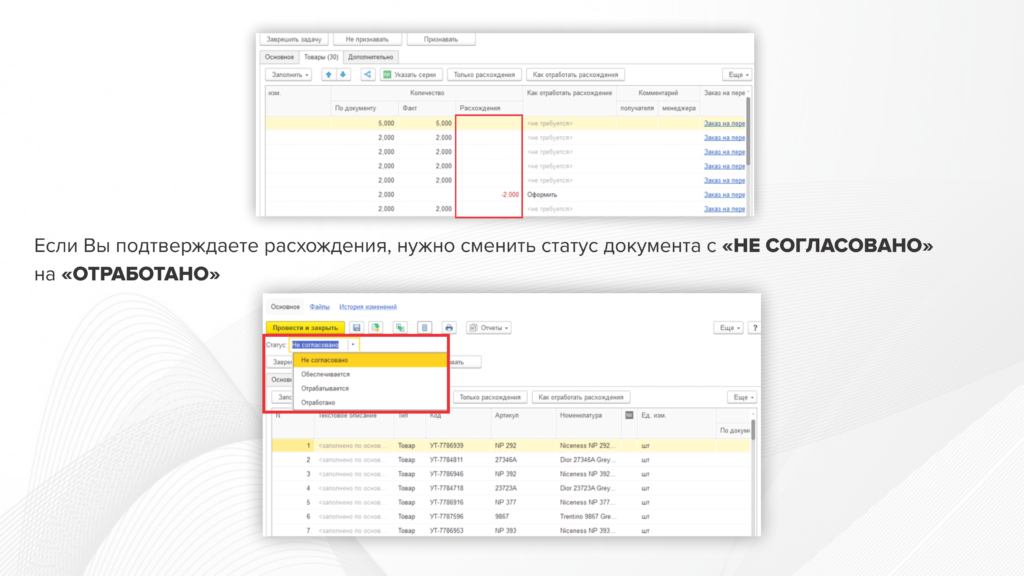Image resolution: width=1024 pixels, height=576 pixels.
Task: Click 'Как отработать расхождения' in lower screenshot
Action: click(581, 397)
